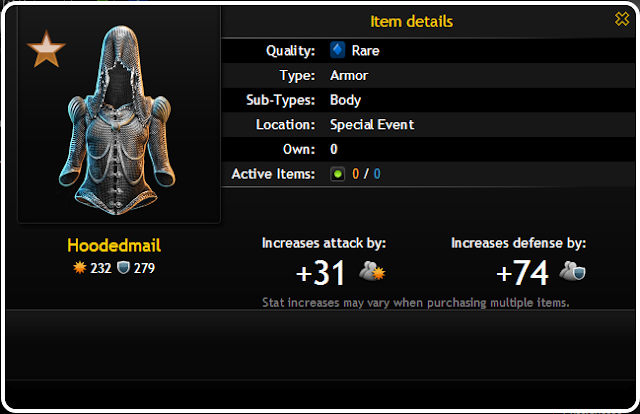This screenshot has width=640, height=414.
Task: Click the stat increases disclaimer text
Action: tap(416, 303)
